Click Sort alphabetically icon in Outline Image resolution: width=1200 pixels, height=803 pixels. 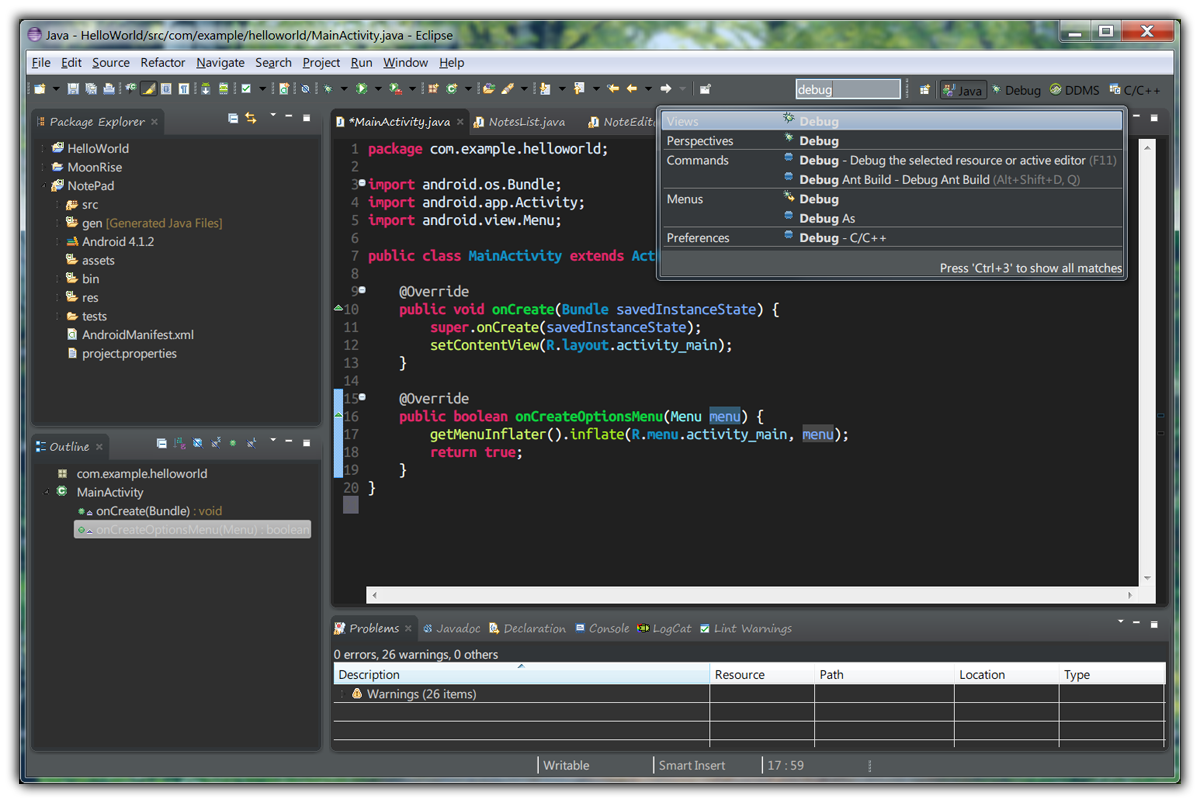tap(179, 443)
